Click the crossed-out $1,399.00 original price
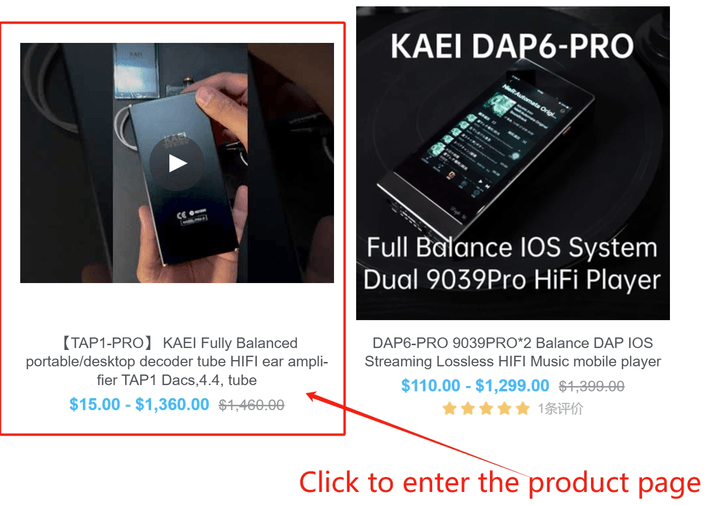Screen dimensions: 720x505 tap(591, 386)
